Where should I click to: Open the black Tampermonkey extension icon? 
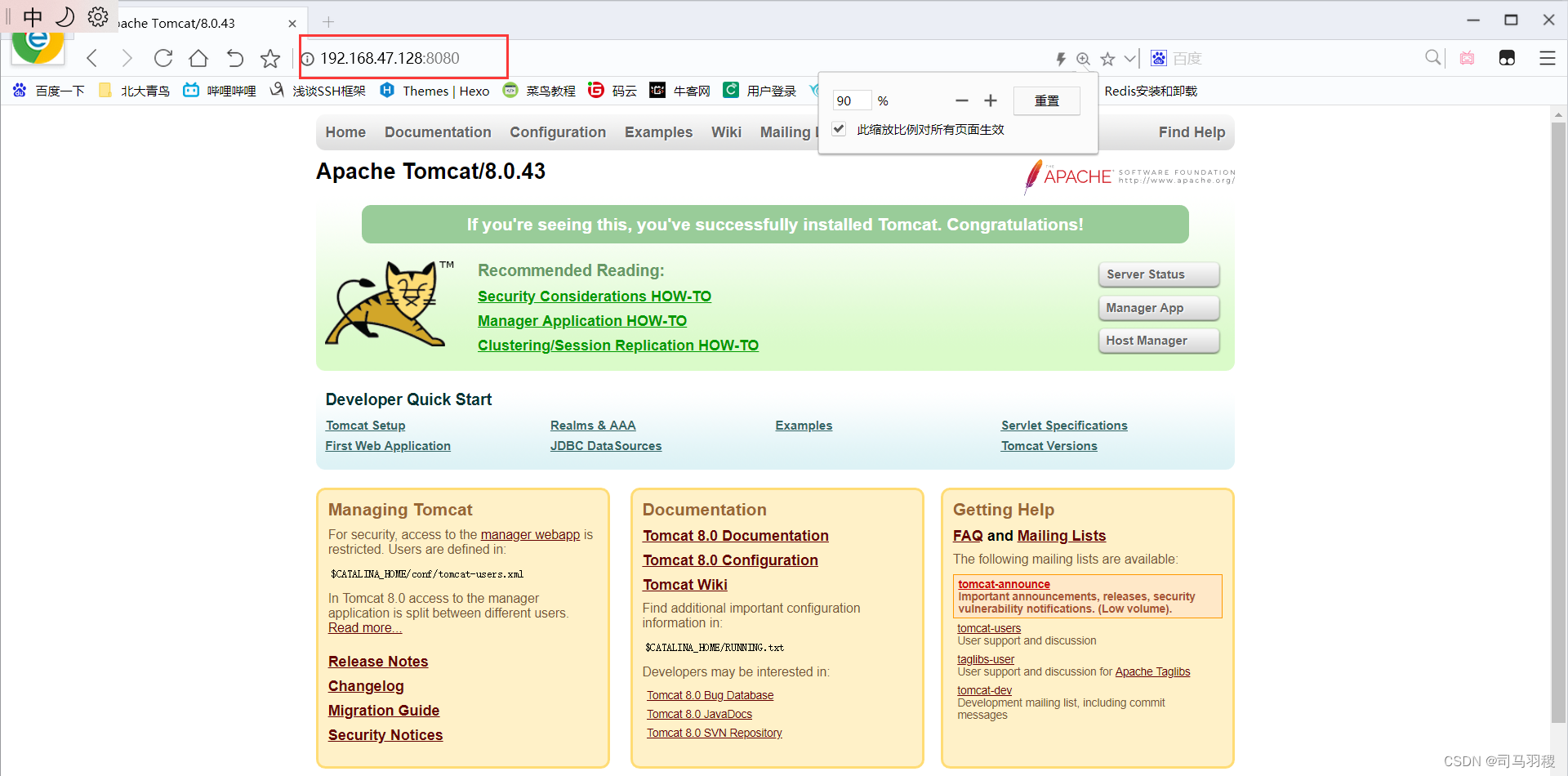[1507, 58]
